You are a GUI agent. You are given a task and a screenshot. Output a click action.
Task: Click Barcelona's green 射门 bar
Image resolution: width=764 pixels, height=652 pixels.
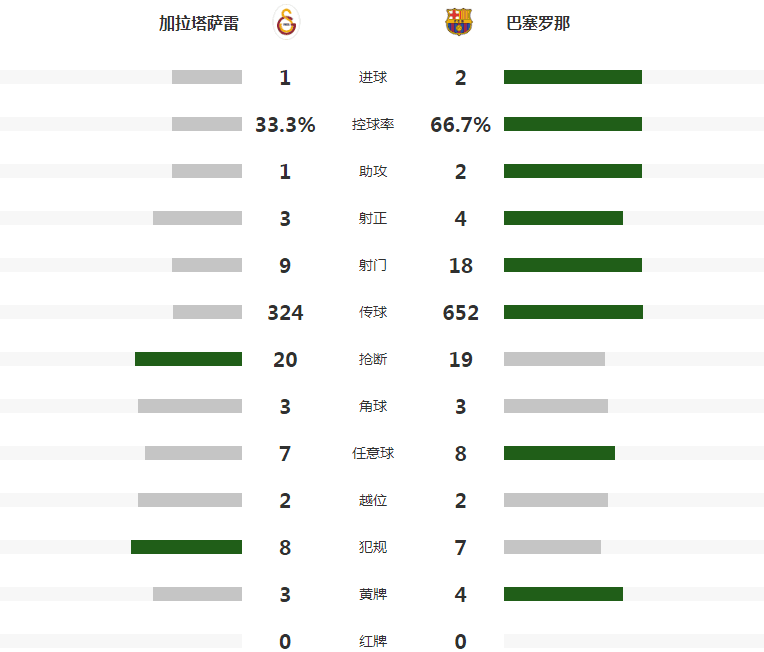pyautogui.click(x=573, y=265)
